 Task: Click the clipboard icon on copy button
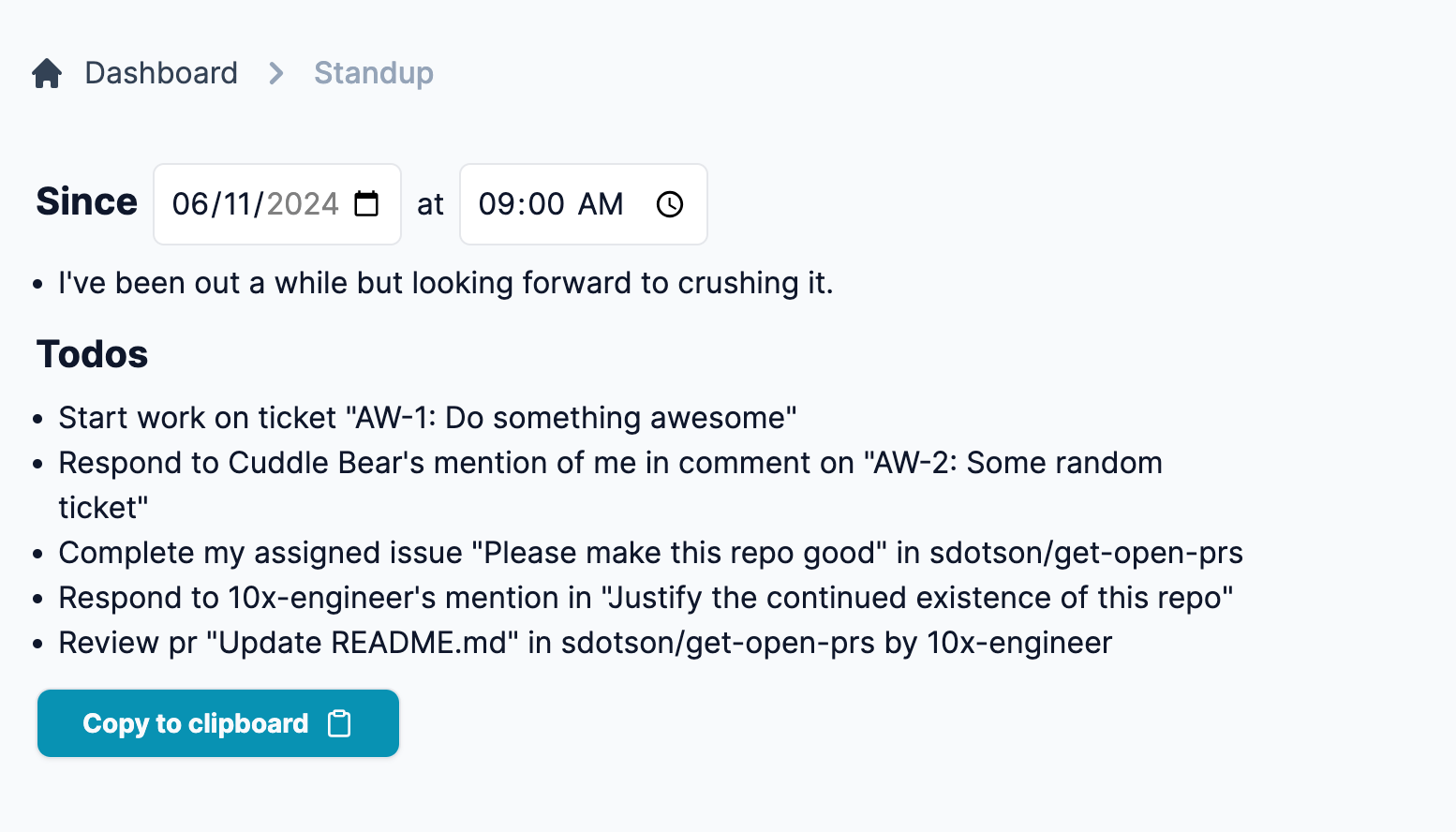click(339, 723)
